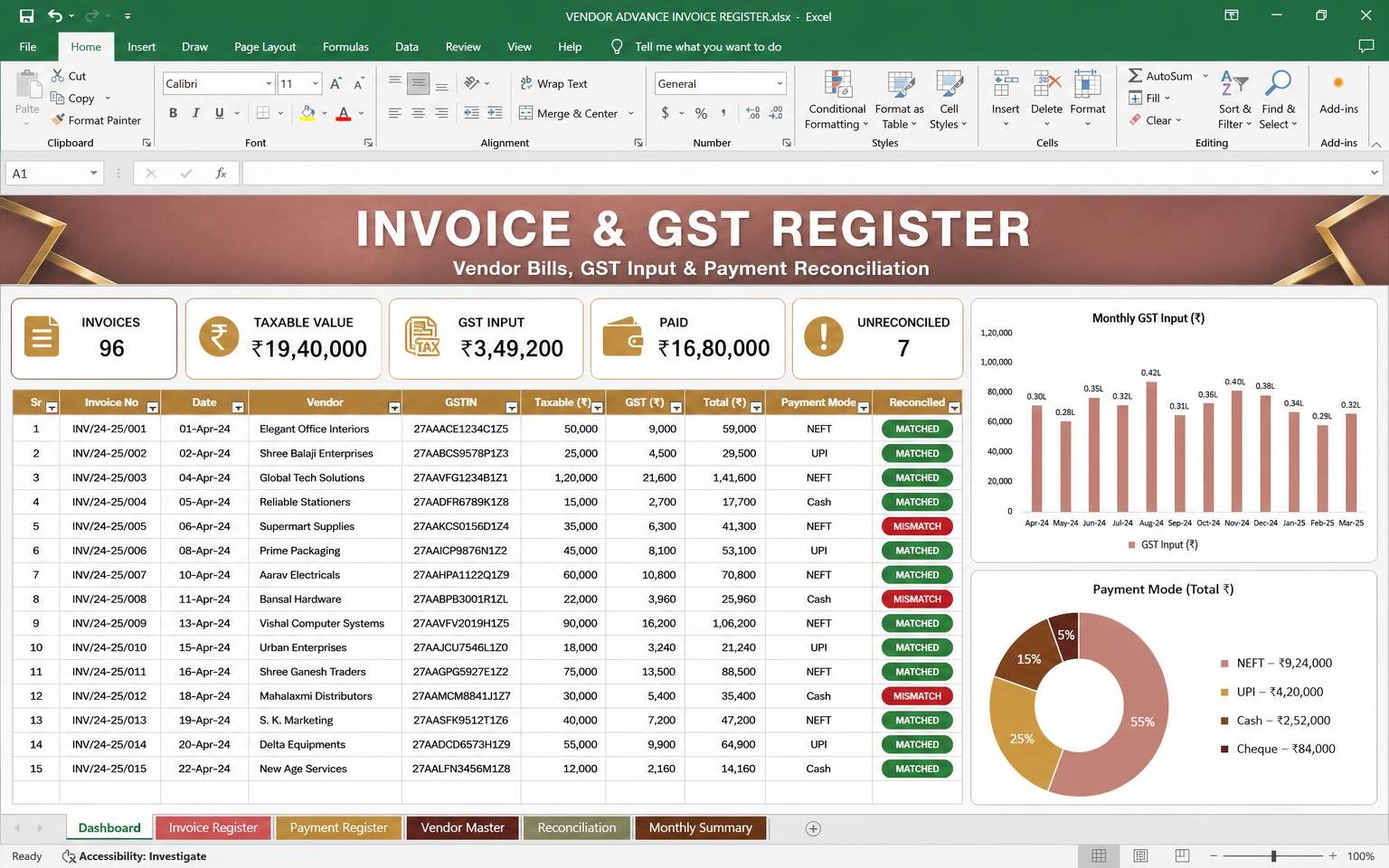Viewport: 1389px width, 868px height.
Task: Click the Add-ins icon
Action: 1338,83
